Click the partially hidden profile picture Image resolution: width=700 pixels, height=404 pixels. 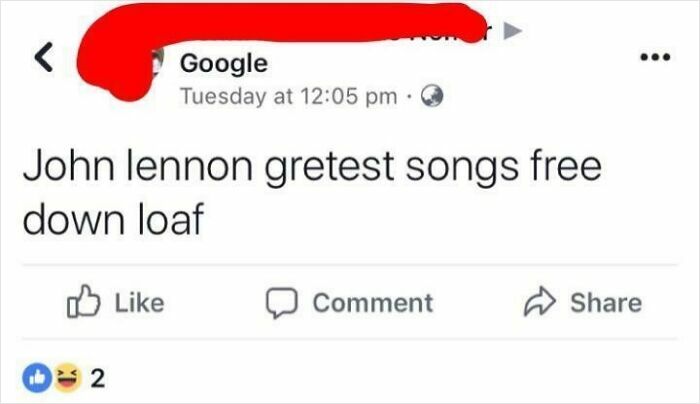[x=158, y=63]
